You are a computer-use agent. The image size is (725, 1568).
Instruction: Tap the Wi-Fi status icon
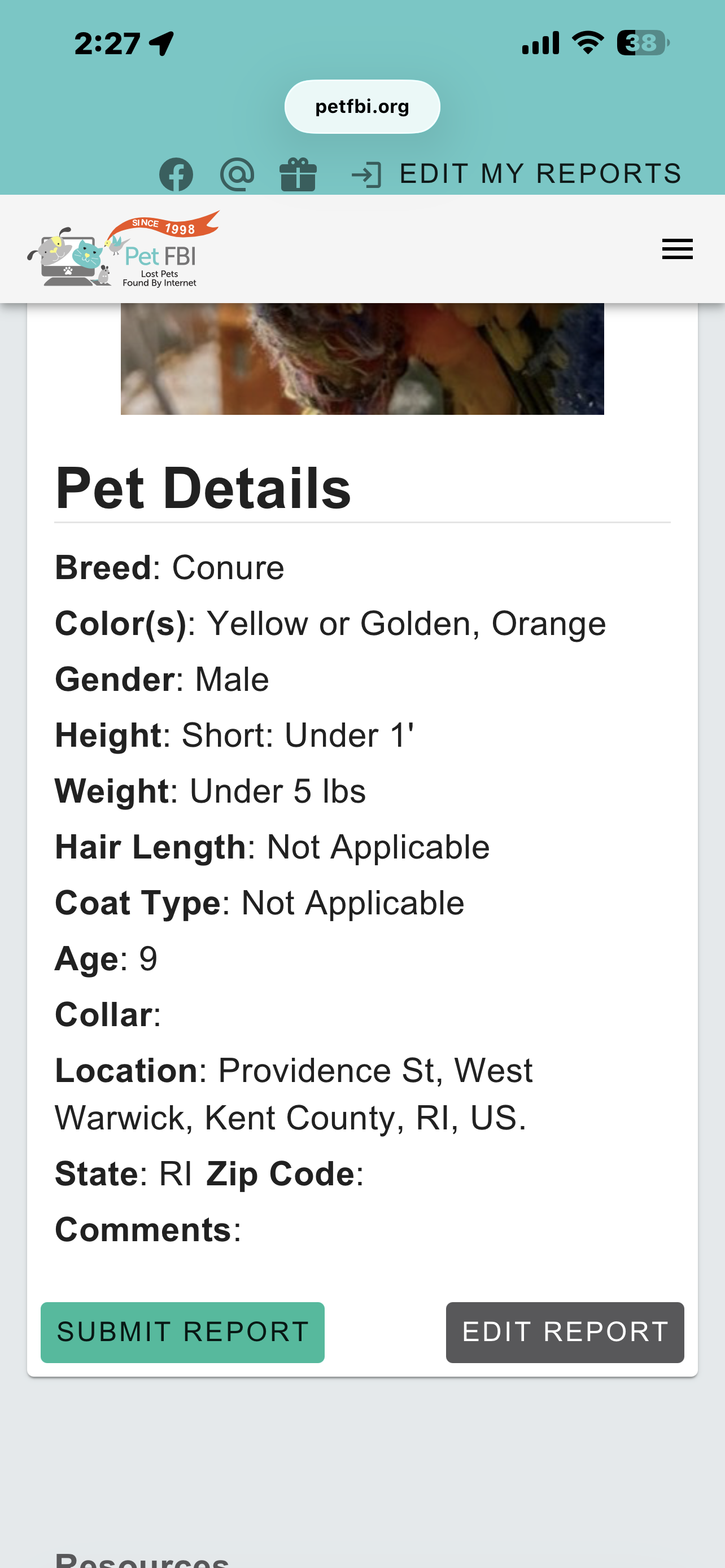[x=587, y=43]
